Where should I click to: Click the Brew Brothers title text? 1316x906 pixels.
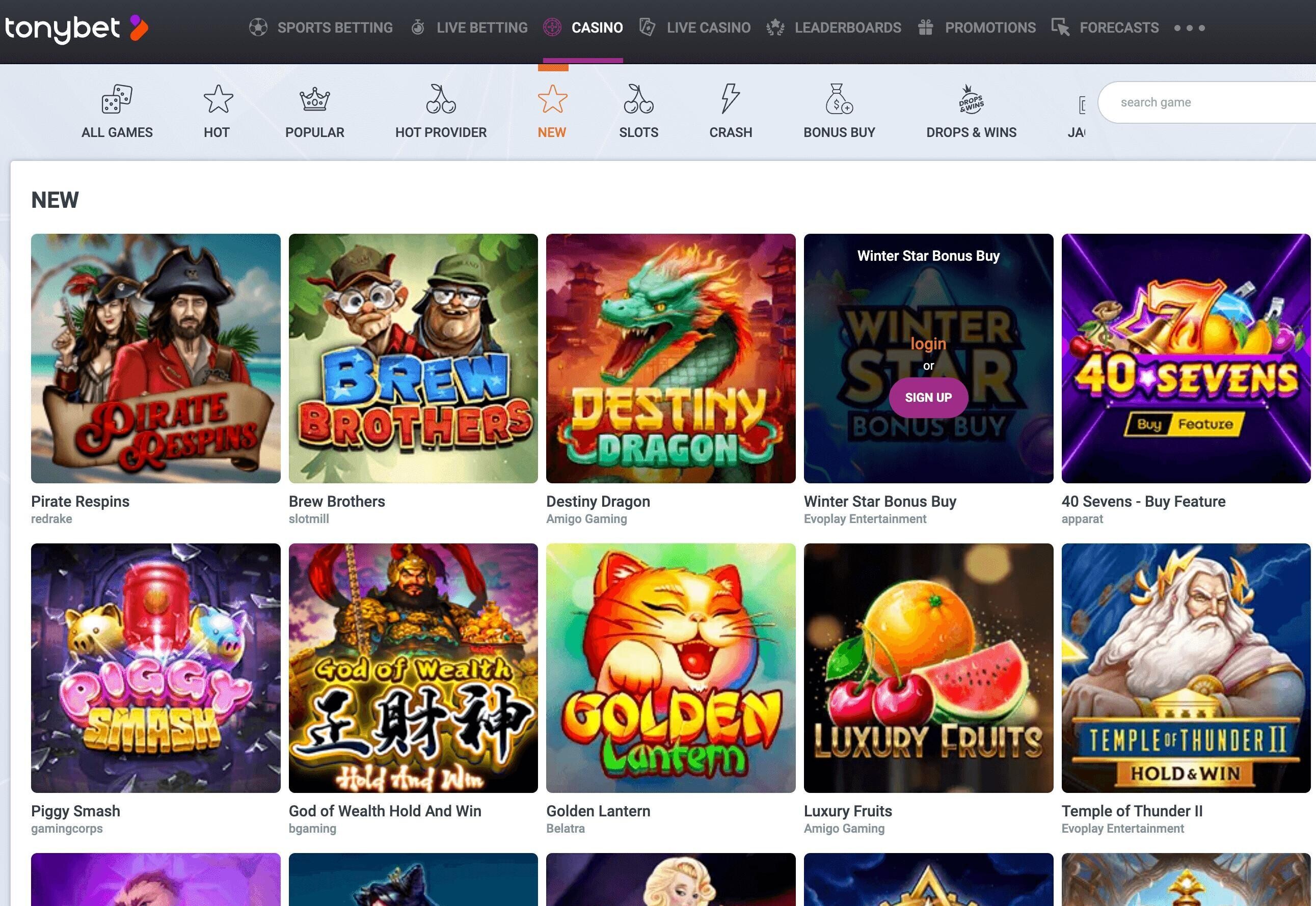click(x=337, y=501)
